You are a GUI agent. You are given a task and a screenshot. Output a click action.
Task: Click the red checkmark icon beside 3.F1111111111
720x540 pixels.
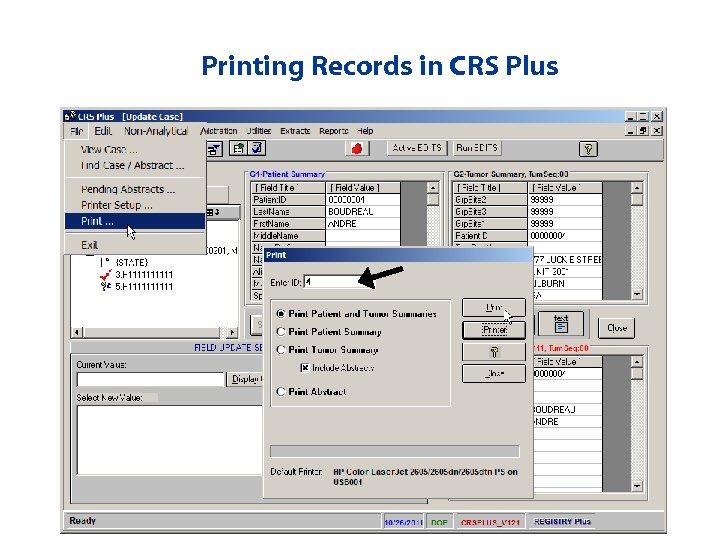(x=105, y=275)
